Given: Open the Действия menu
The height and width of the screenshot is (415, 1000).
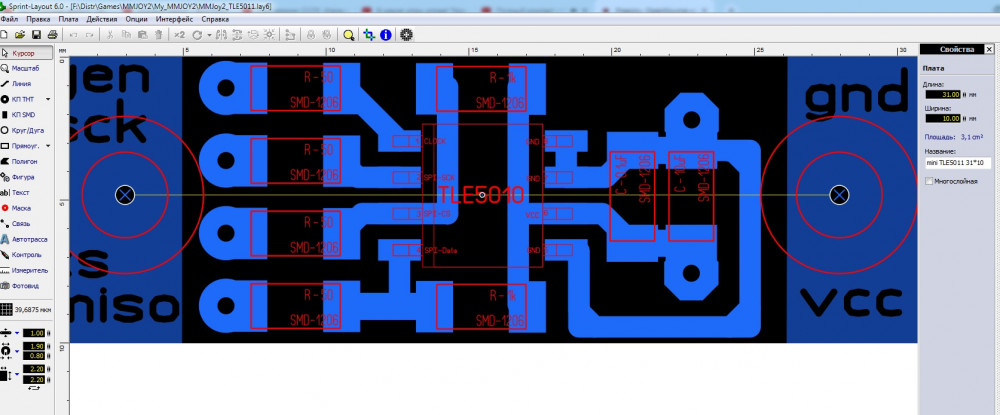Looking at the screenshot, I should (x=101, y=19).
